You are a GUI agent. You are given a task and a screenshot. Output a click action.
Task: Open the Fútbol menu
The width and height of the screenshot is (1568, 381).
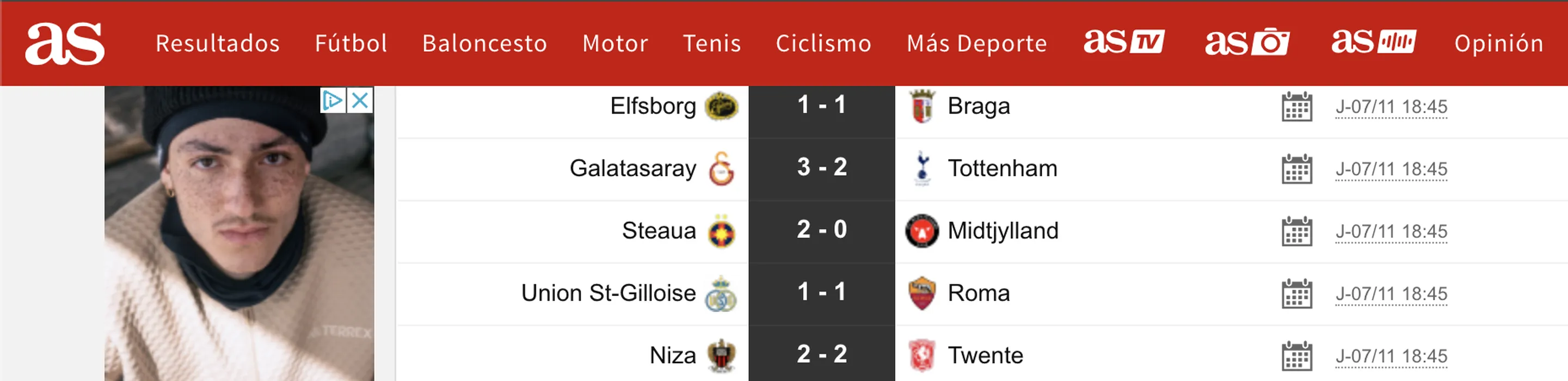click(x=351, y=43)
